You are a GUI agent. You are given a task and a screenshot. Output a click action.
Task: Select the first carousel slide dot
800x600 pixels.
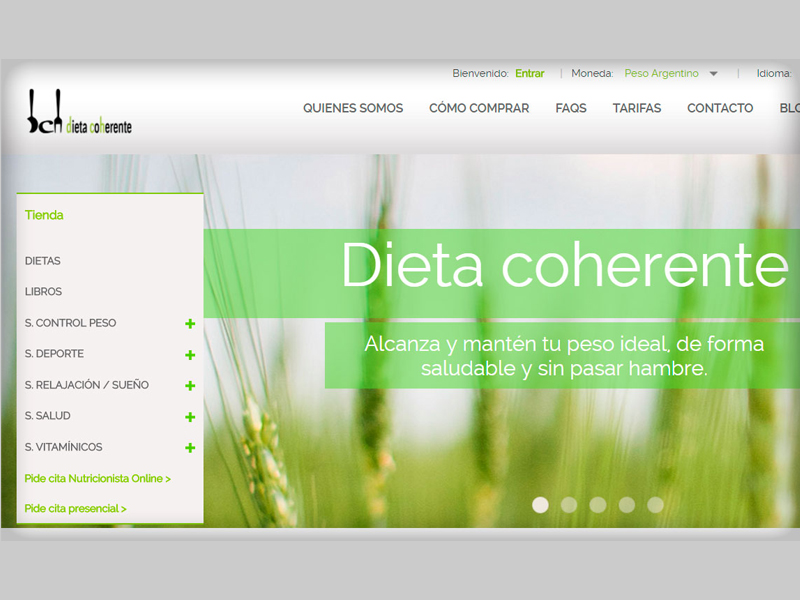point(540,505)
